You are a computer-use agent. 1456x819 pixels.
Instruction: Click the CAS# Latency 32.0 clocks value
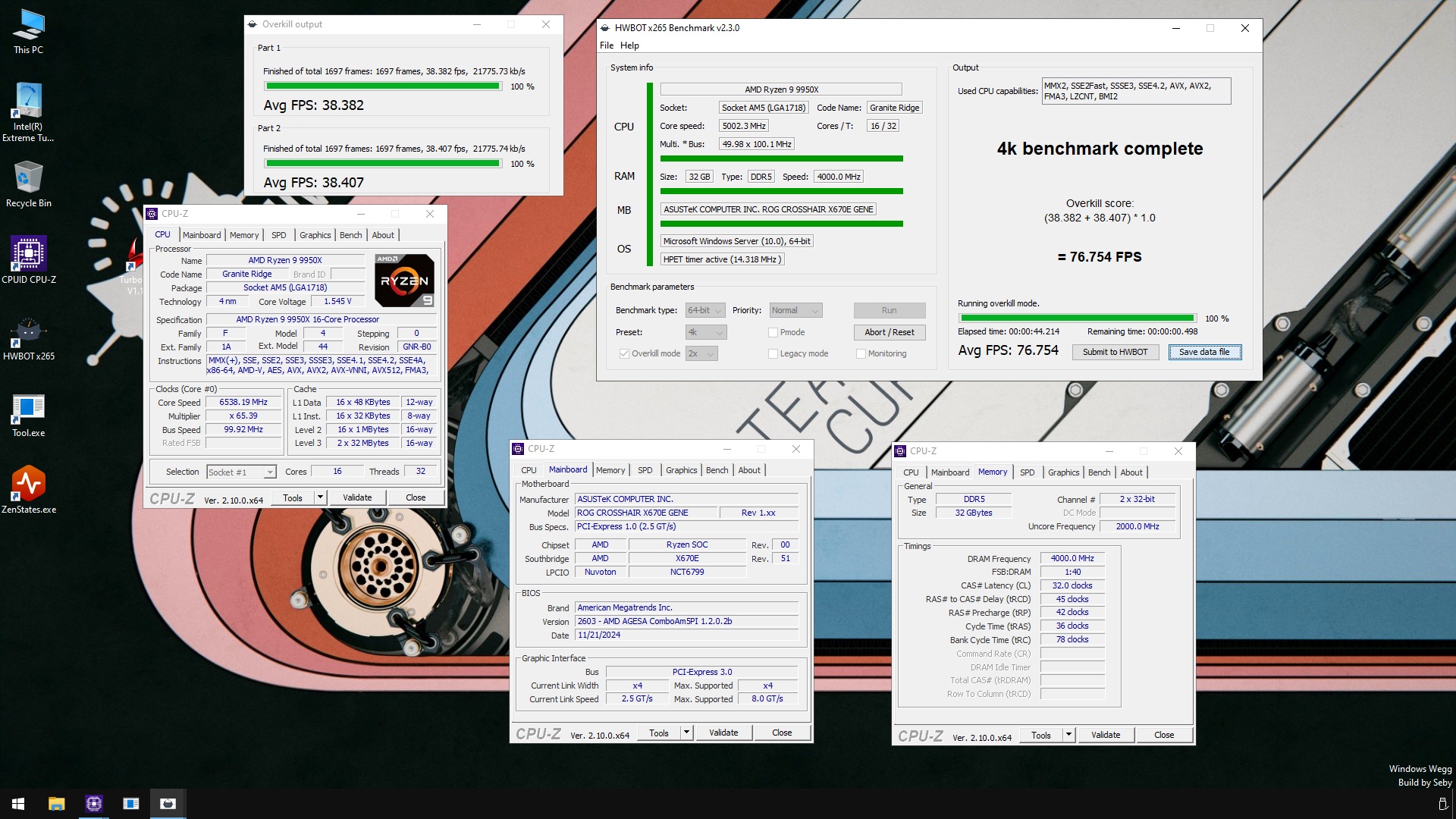1072,586
